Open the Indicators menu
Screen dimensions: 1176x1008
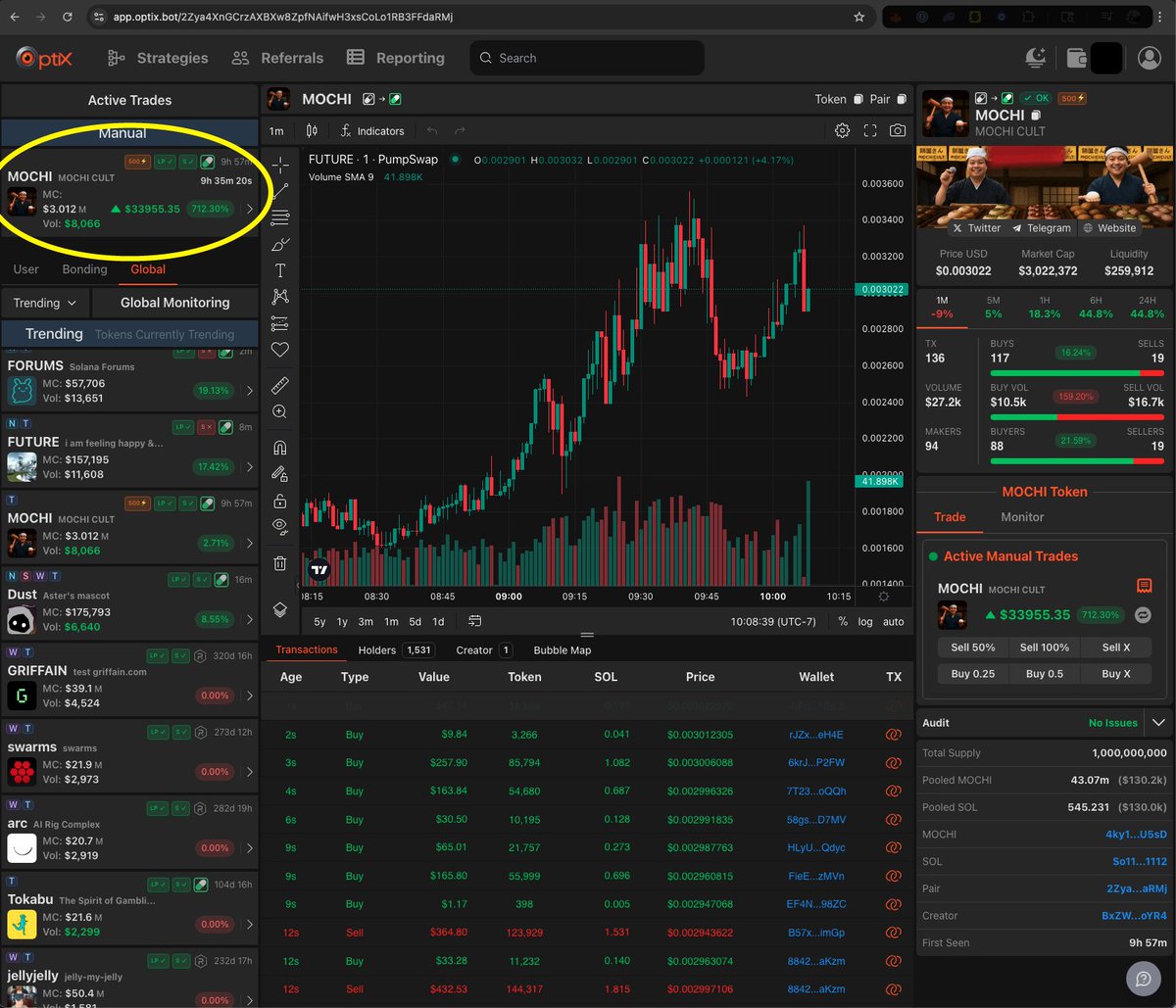372,130
